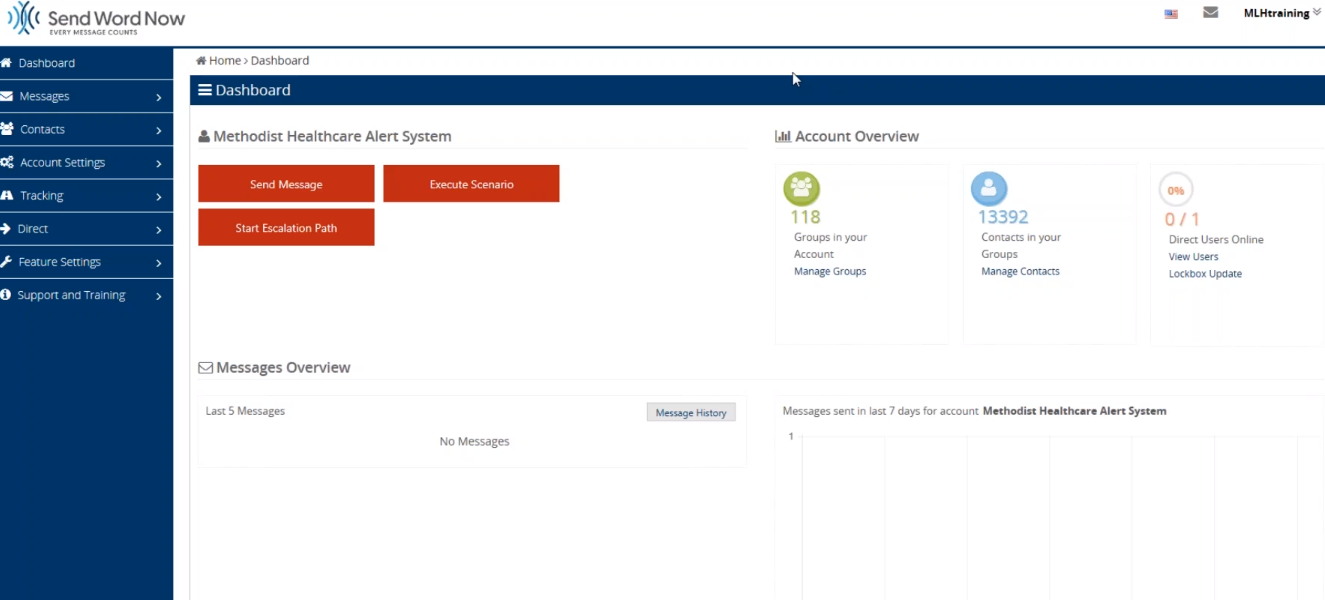
Task: Expand the Messages menu chevron
Action: (159, 97)
